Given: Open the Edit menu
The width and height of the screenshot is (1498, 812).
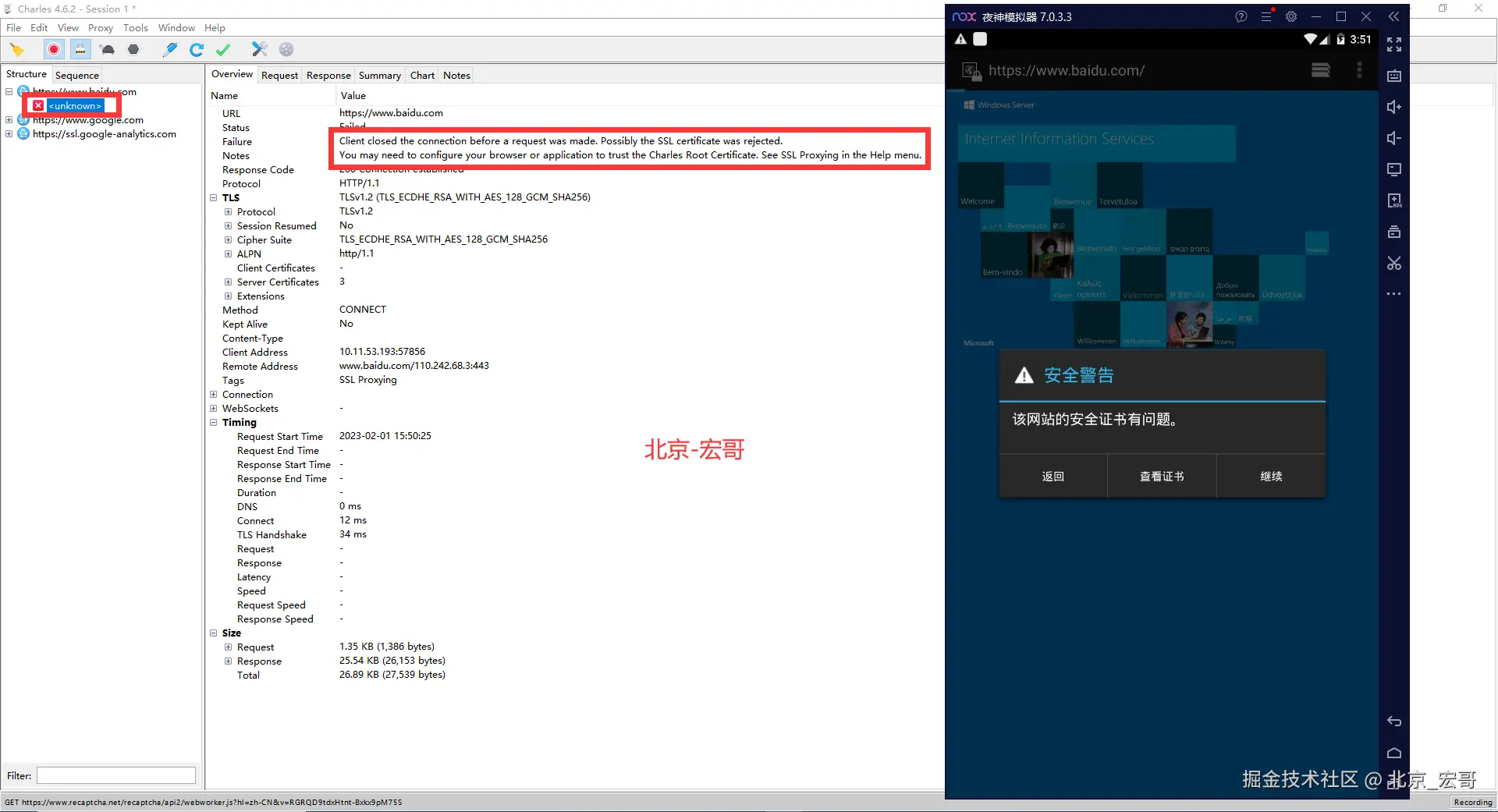Looking at the screenshot, I should [39, 27].
